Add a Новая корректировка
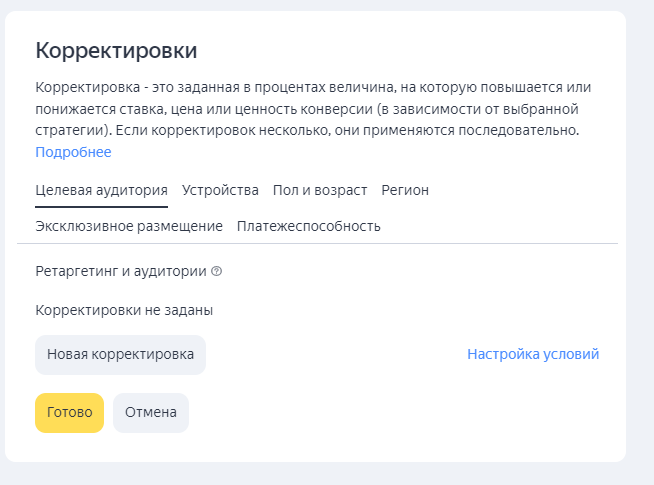 pyautogui.click(x=121, y=354)
